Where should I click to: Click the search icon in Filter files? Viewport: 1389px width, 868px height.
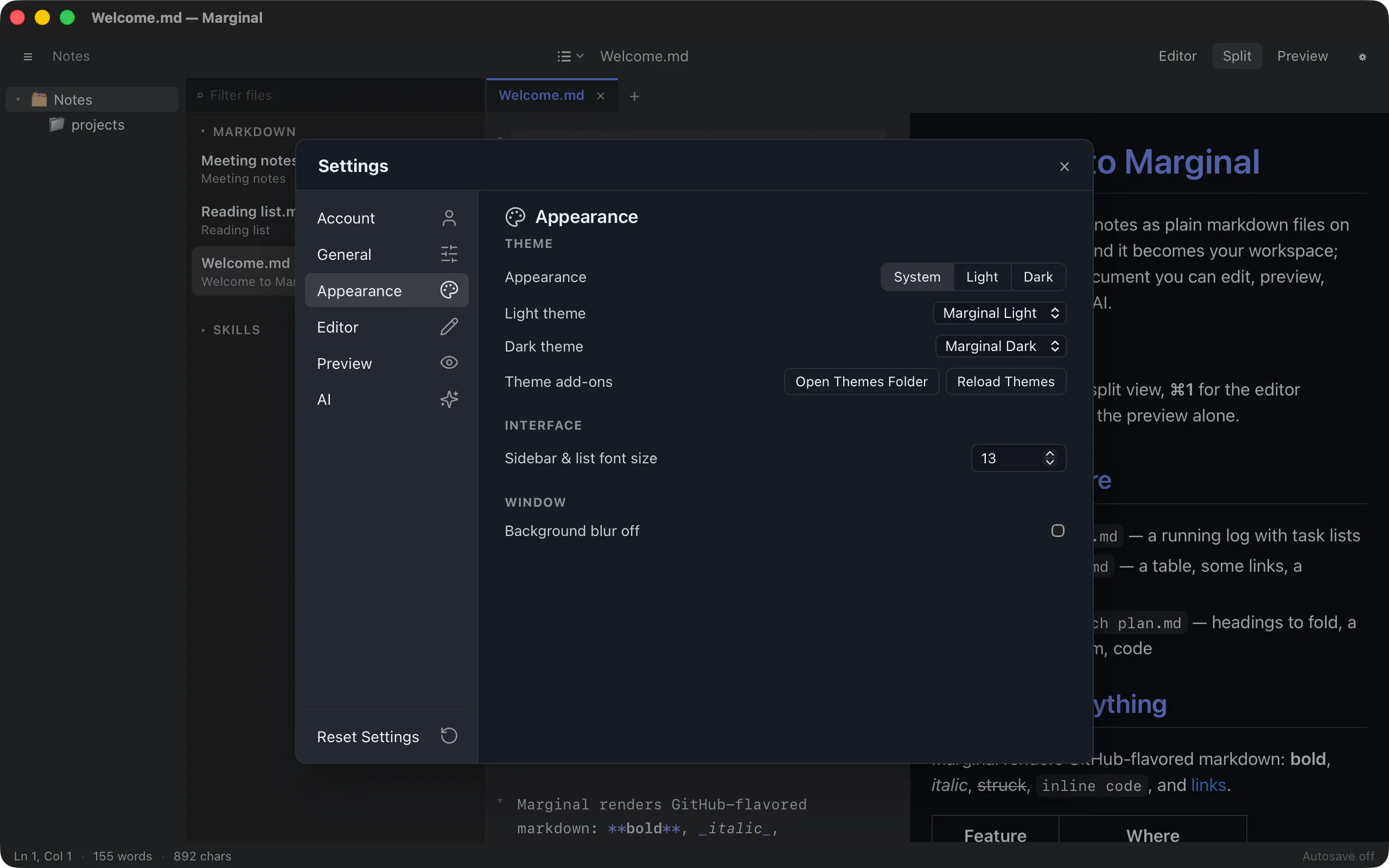[x=200, y=95]
